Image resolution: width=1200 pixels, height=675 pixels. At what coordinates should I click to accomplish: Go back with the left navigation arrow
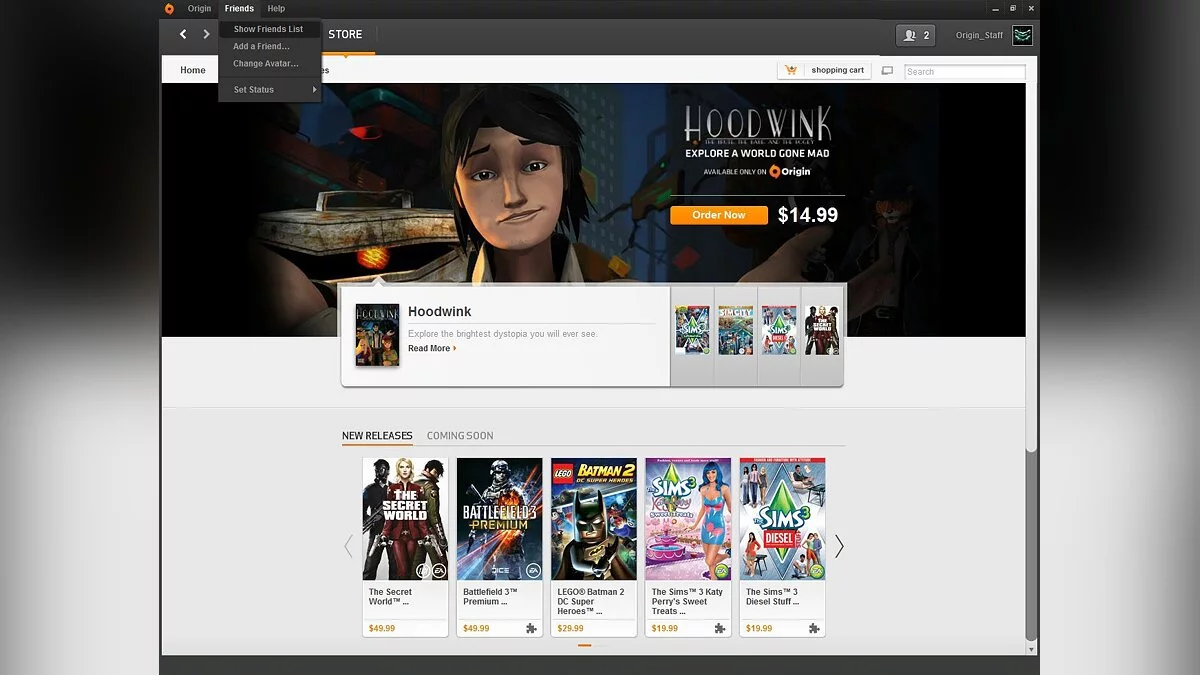tap(183, 34)
